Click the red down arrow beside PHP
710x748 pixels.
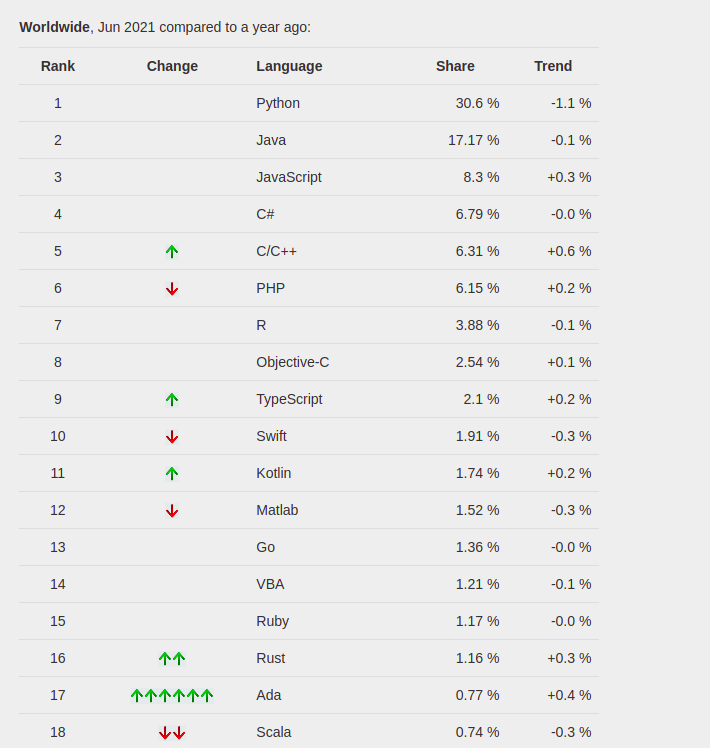(172, 289)
